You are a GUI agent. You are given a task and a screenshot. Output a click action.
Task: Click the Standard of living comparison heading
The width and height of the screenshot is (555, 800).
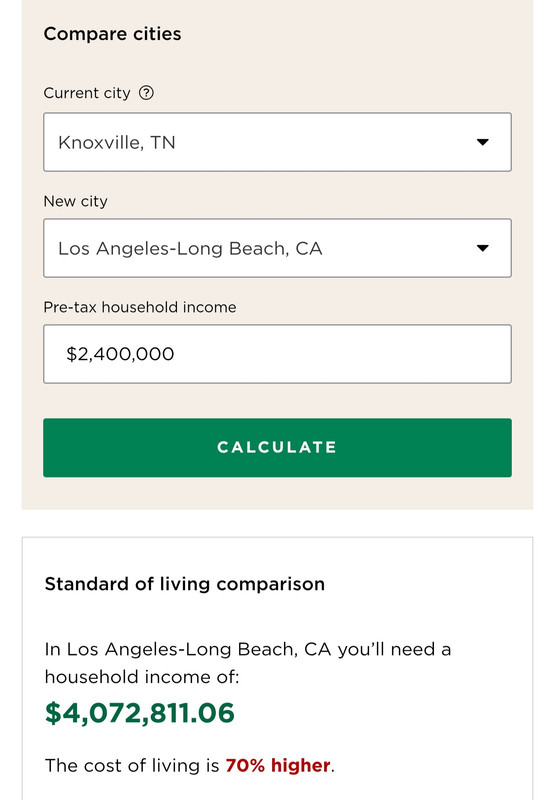185,584
